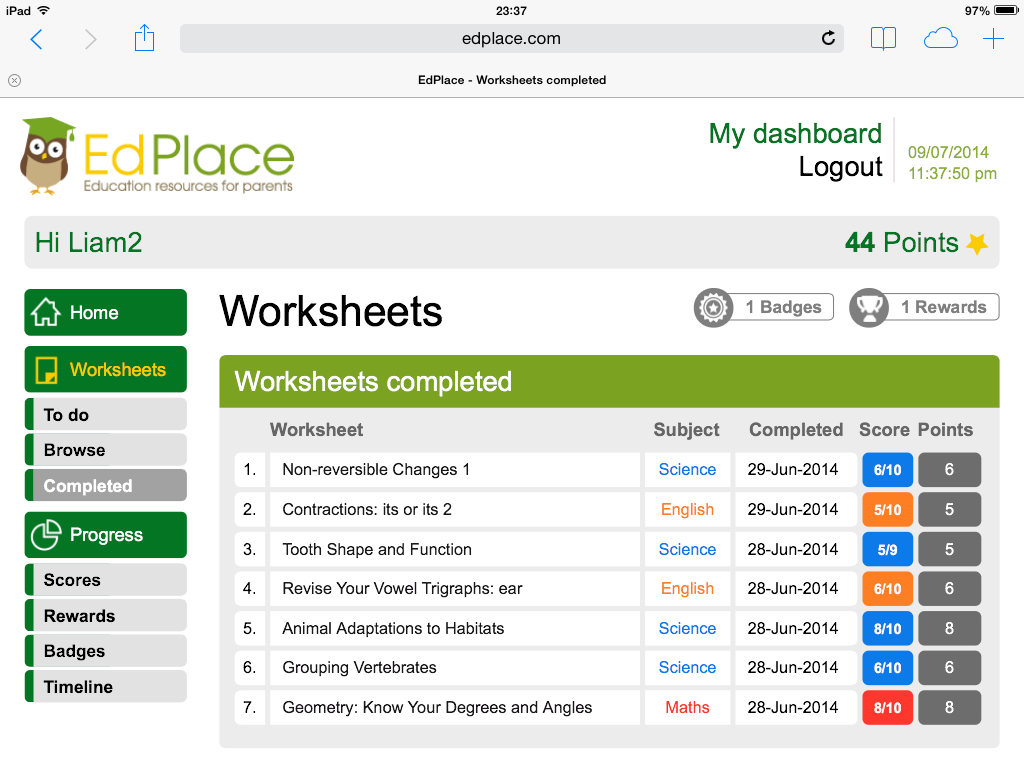The height and width of the screenshot is (768, 1024).
Task: Click 6/10 score badge for Non-reversible Changes 1
Action: click(x=888, y=470)
